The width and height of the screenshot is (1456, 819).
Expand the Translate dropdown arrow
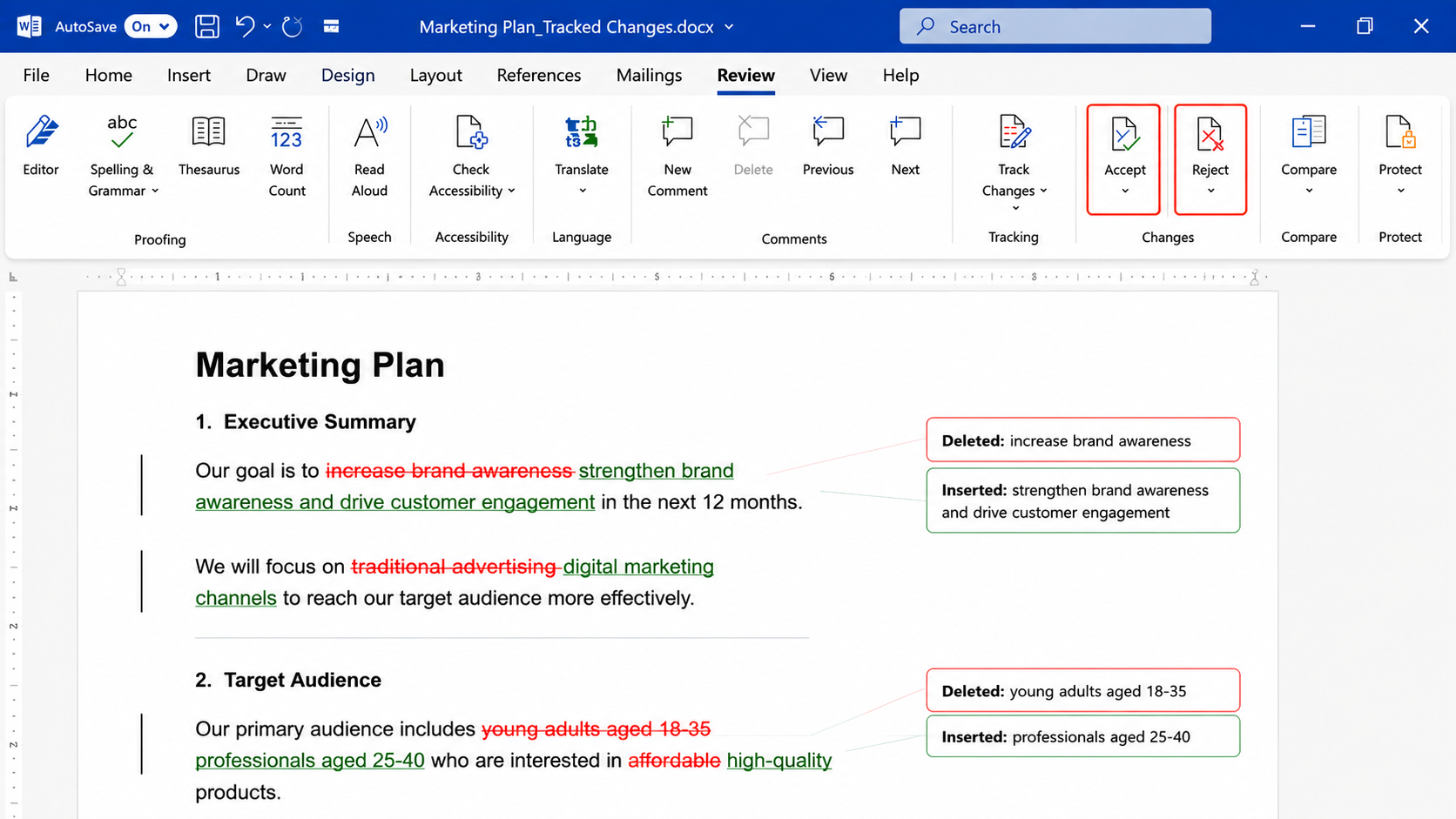coord(583,191)
